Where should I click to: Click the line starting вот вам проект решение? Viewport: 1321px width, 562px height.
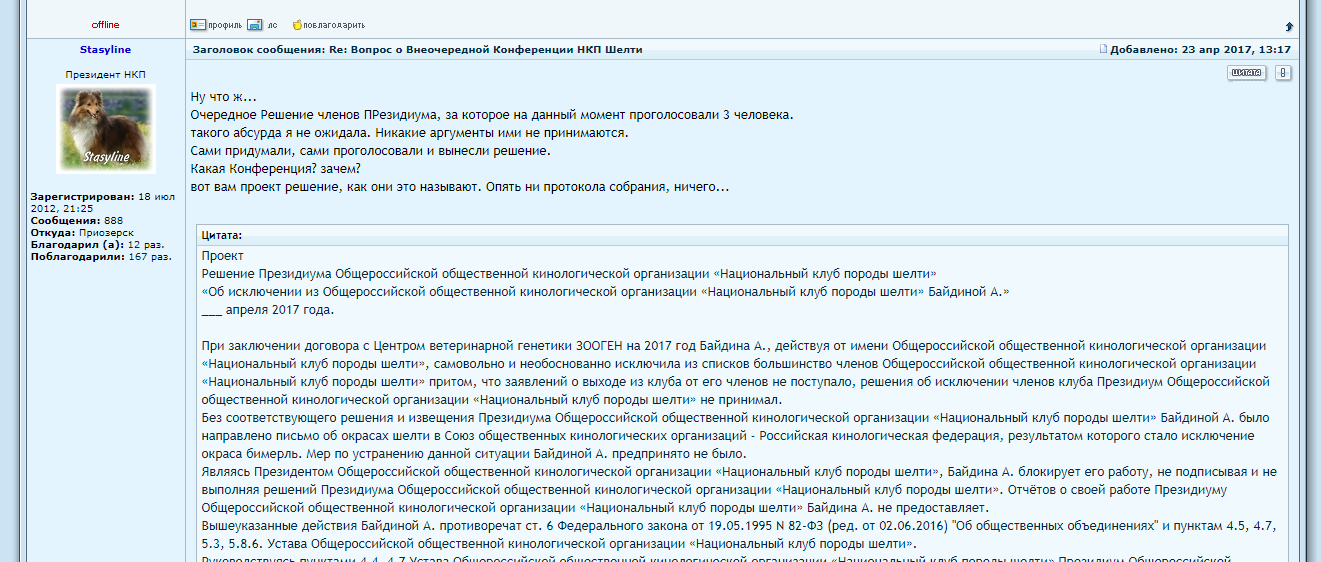459,187
